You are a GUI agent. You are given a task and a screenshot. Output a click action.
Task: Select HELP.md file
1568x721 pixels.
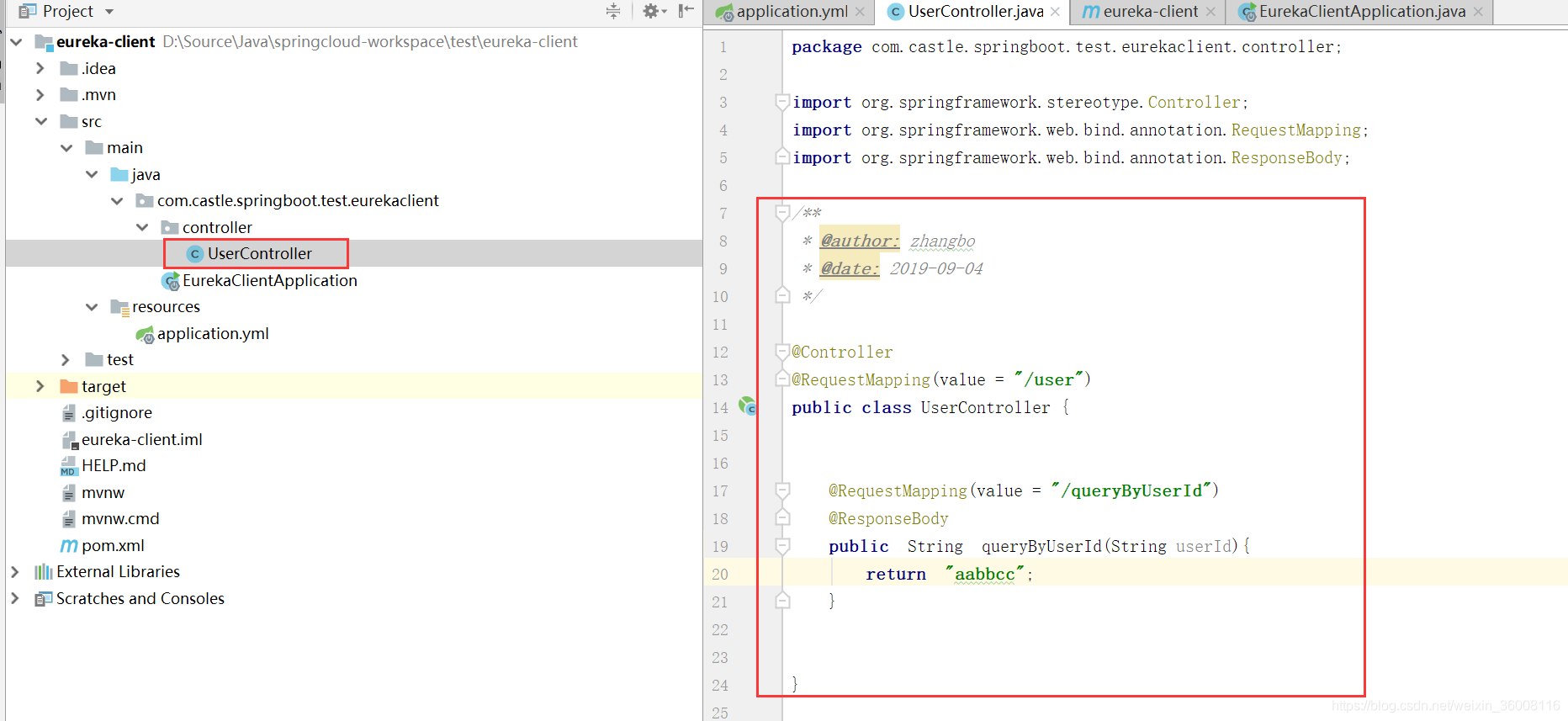pos(114,465)
